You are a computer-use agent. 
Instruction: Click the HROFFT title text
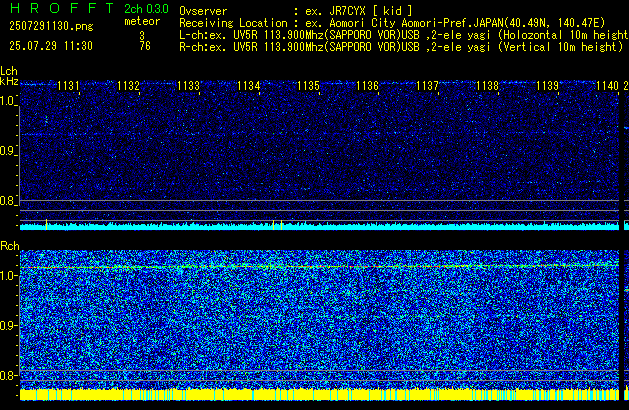click(61, 8)
